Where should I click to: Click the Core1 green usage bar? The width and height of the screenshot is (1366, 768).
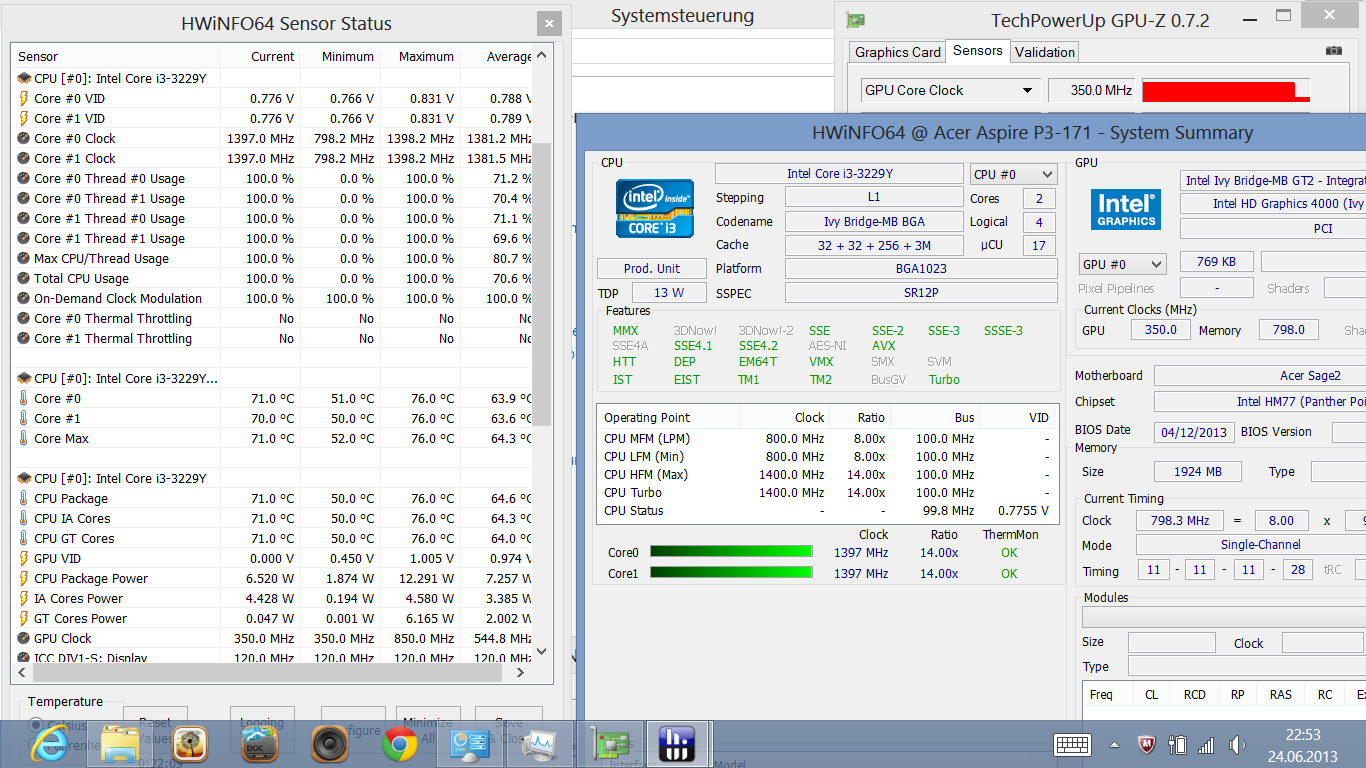(x=731, y=573)
